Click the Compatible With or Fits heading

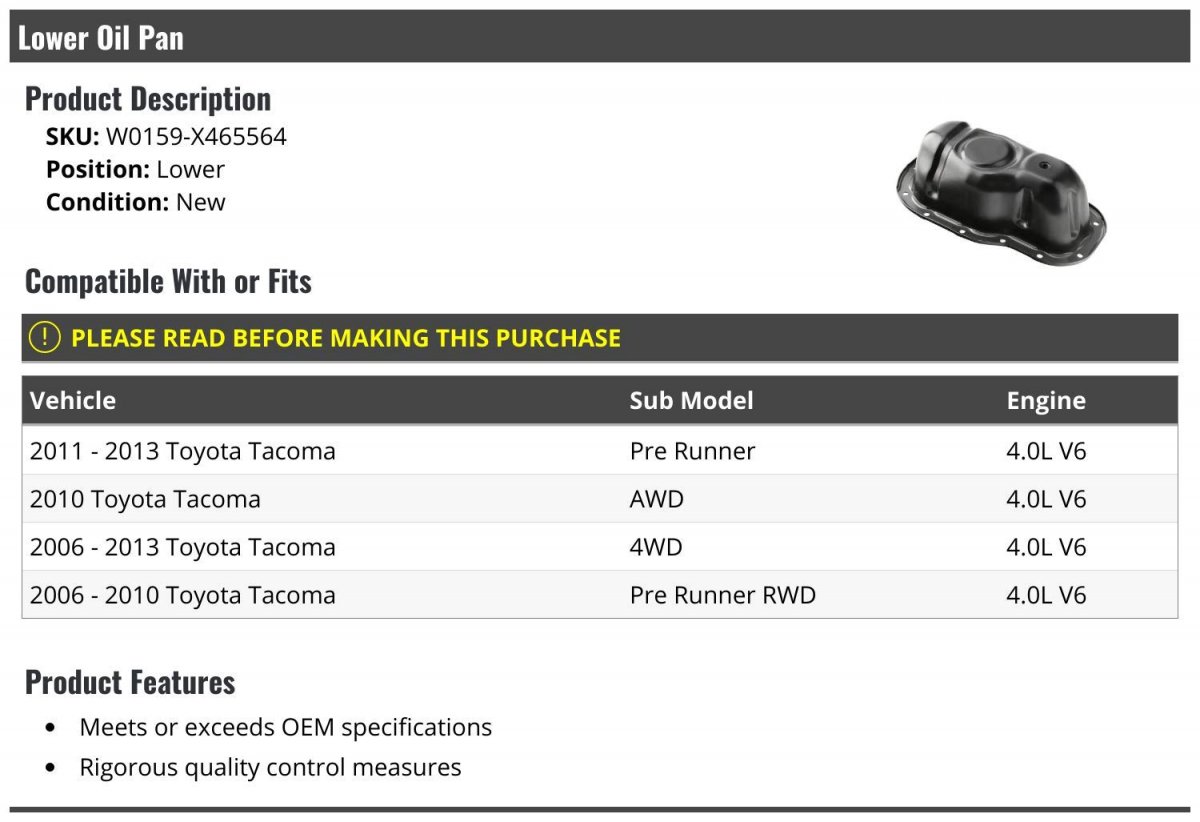[168, 282]
